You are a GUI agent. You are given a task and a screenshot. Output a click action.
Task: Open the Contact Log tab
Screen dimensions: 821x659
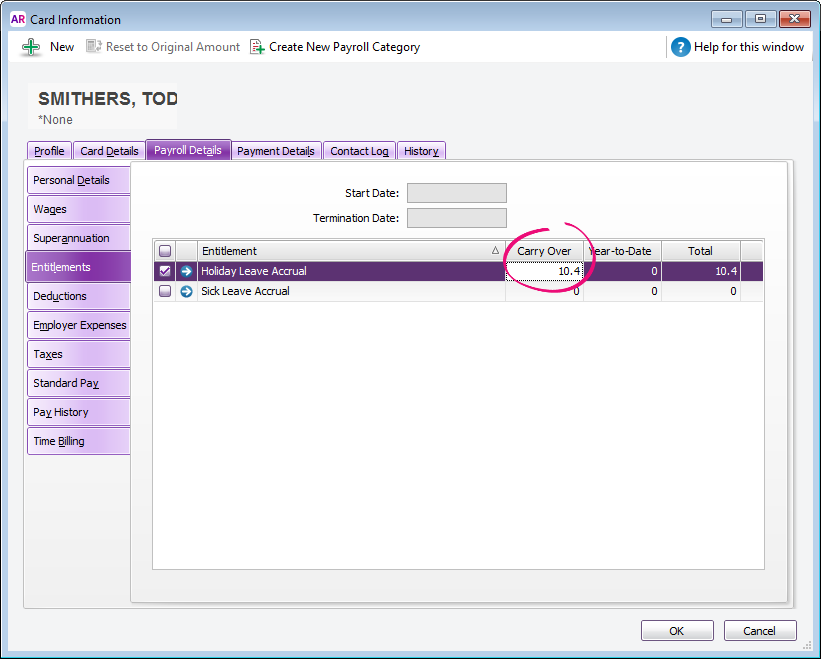359,151
